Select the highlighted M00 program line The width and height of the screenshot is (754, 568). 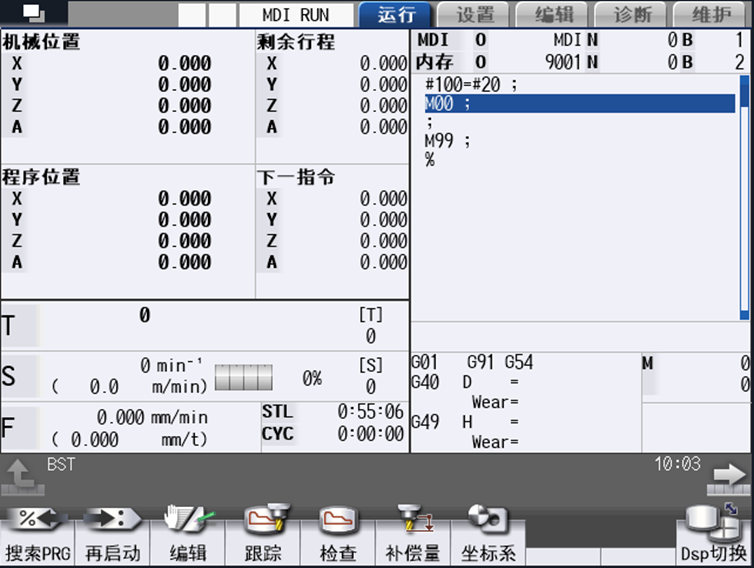(x=578, y=103)
